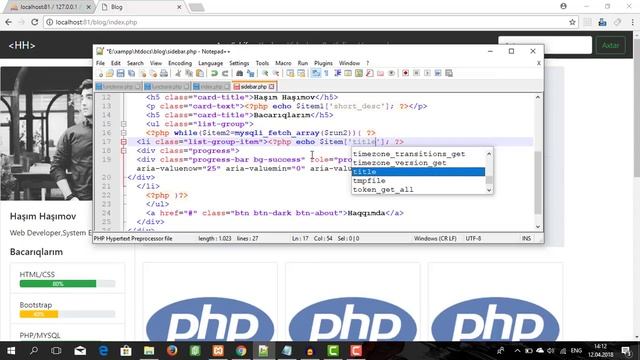This screenshot has width=640, height=360.
Task: Collapse the red fold marker on line 17
Action: coord(124,142)
